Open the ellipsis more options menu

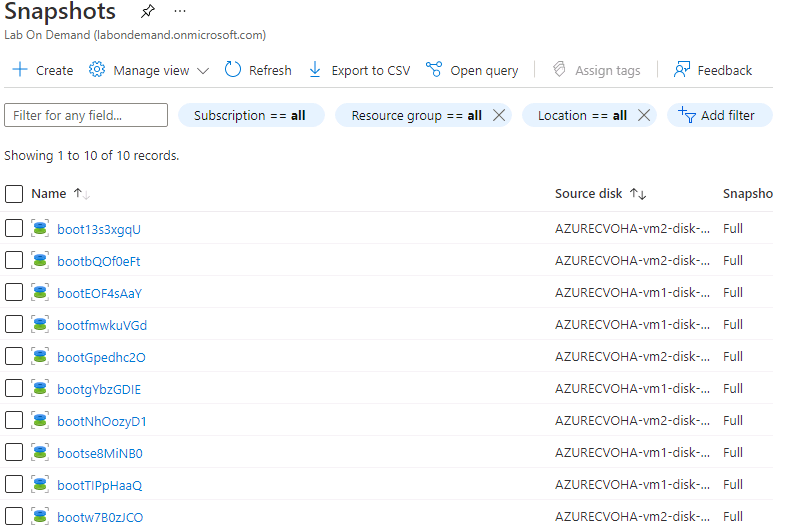tap(180, 12)
